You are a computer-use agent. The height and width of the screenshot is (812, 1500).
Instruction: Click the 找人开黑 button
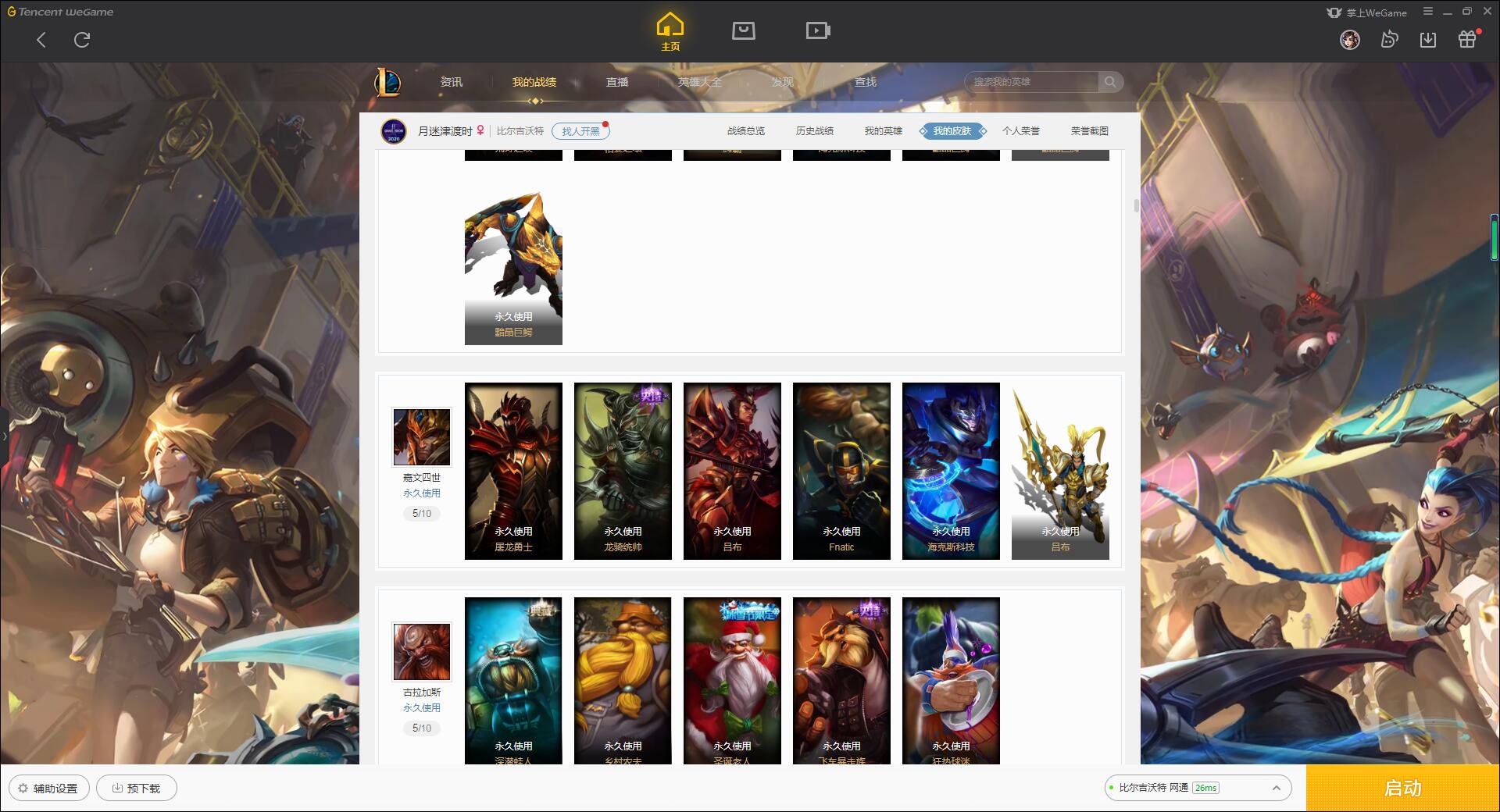(x=580, y=131)
